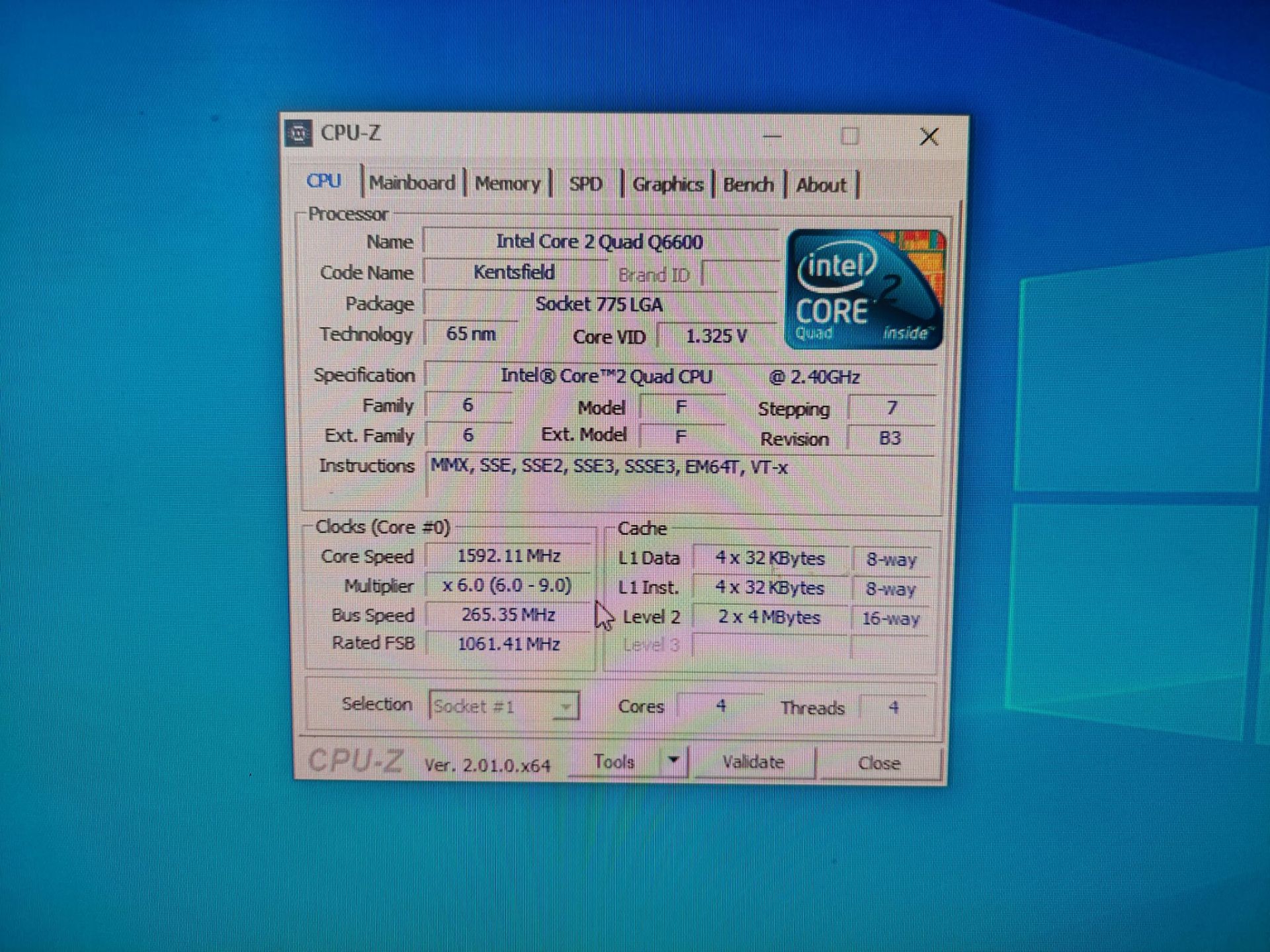This screenshot has height=952, width=1270.
Task: Open the Memory tab
Action: click(x=508, y=183)
